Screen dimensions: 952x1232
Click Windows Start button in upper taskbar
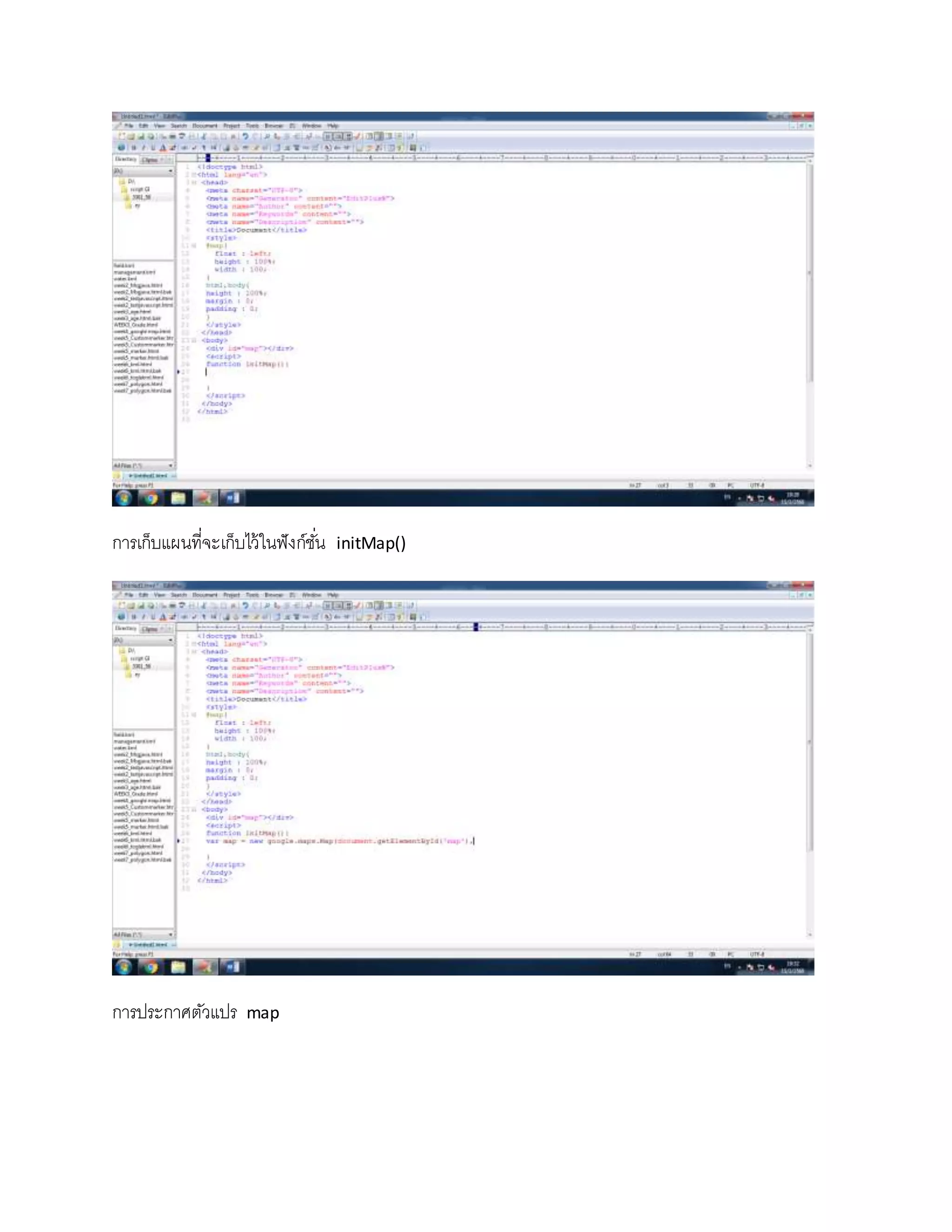pyautogui.click(x=124, y=498)
